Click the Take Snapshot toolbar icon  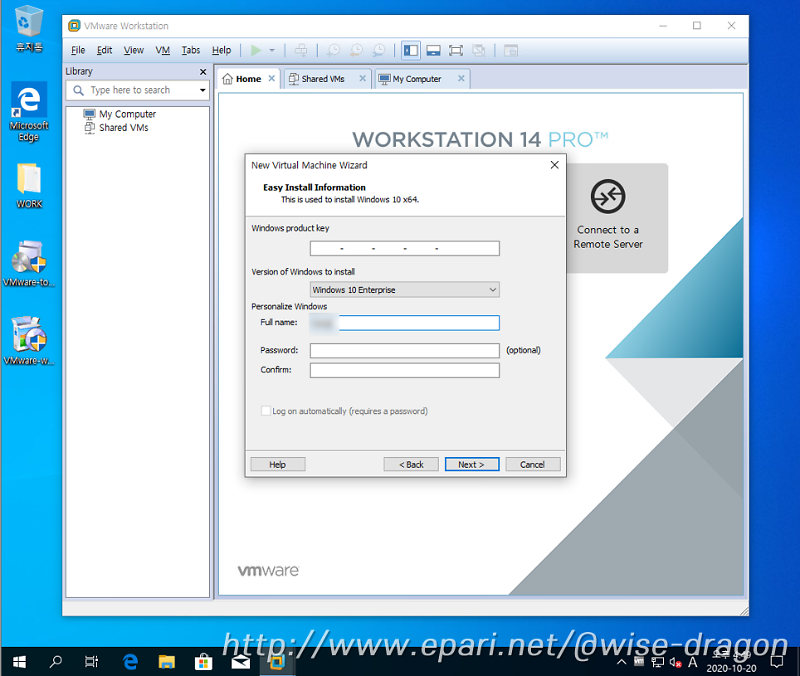point(333,50)
